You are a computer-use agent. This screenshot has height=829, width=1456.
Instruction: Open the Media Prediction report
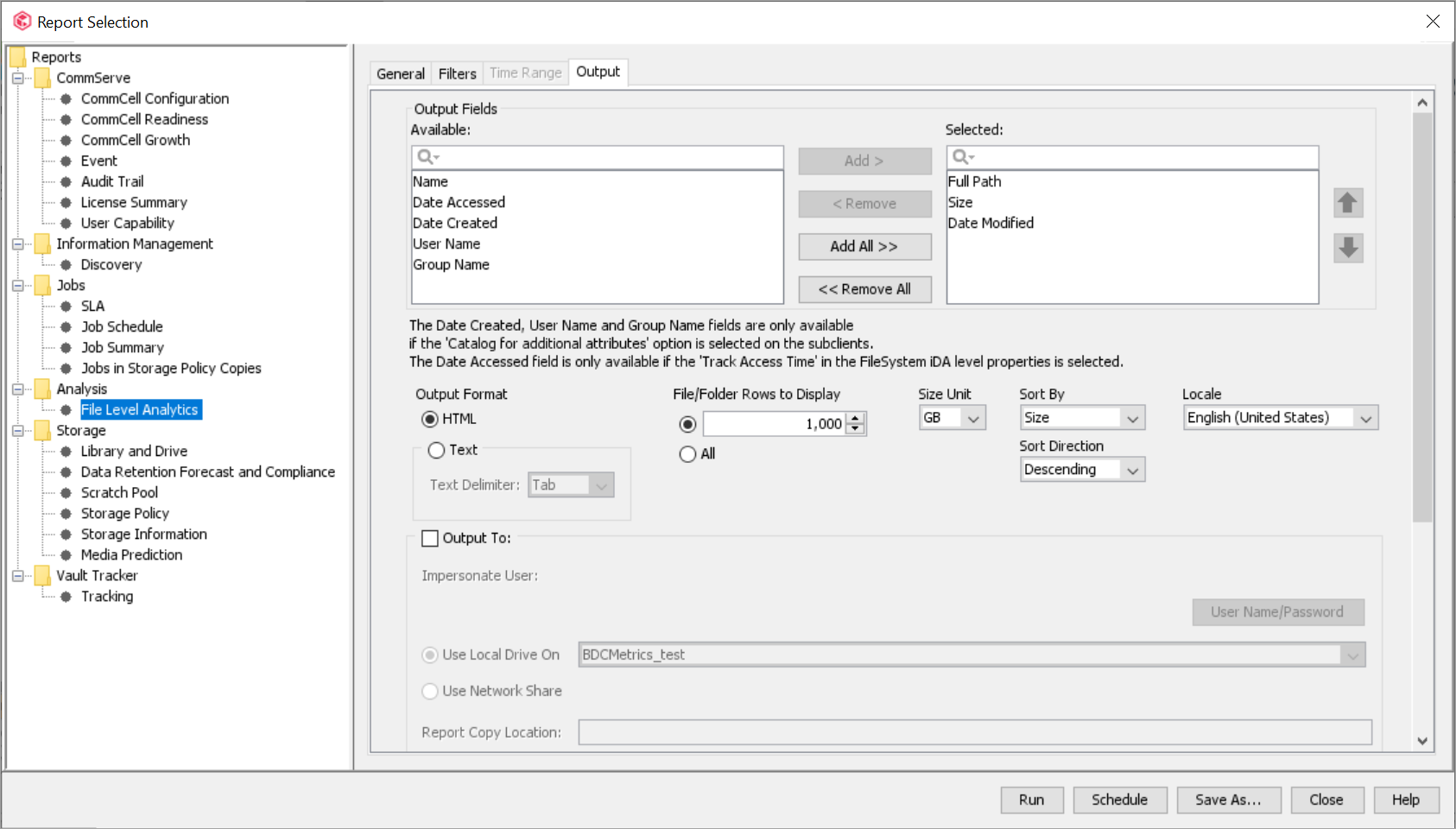click(131, 554)
